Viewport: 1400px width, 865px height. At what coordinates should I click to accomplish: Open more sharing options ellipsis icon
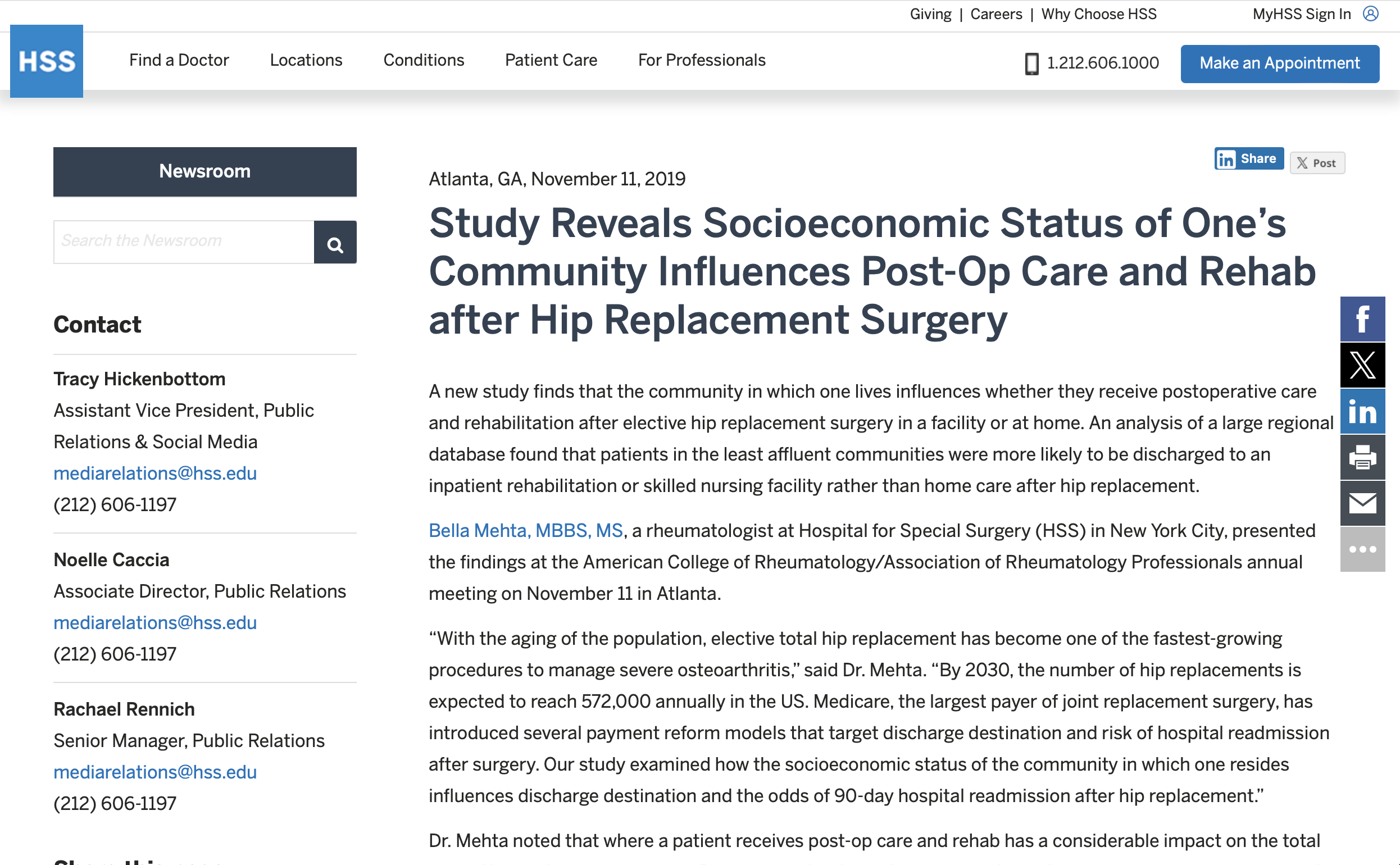pos(1362,549)
